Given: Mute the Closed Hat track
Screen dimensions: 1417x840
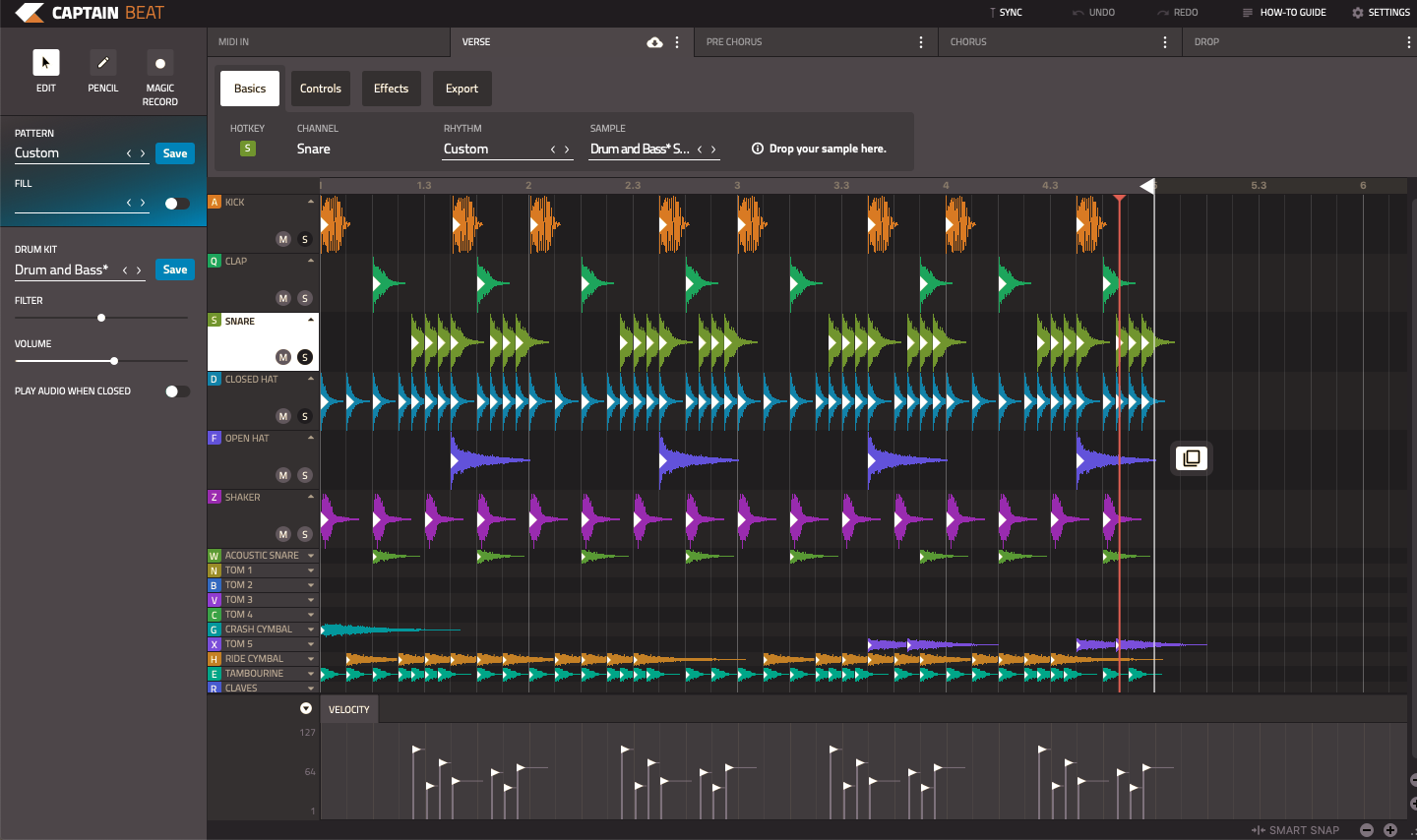Looking at the screenshot, I should pos(283,416).
